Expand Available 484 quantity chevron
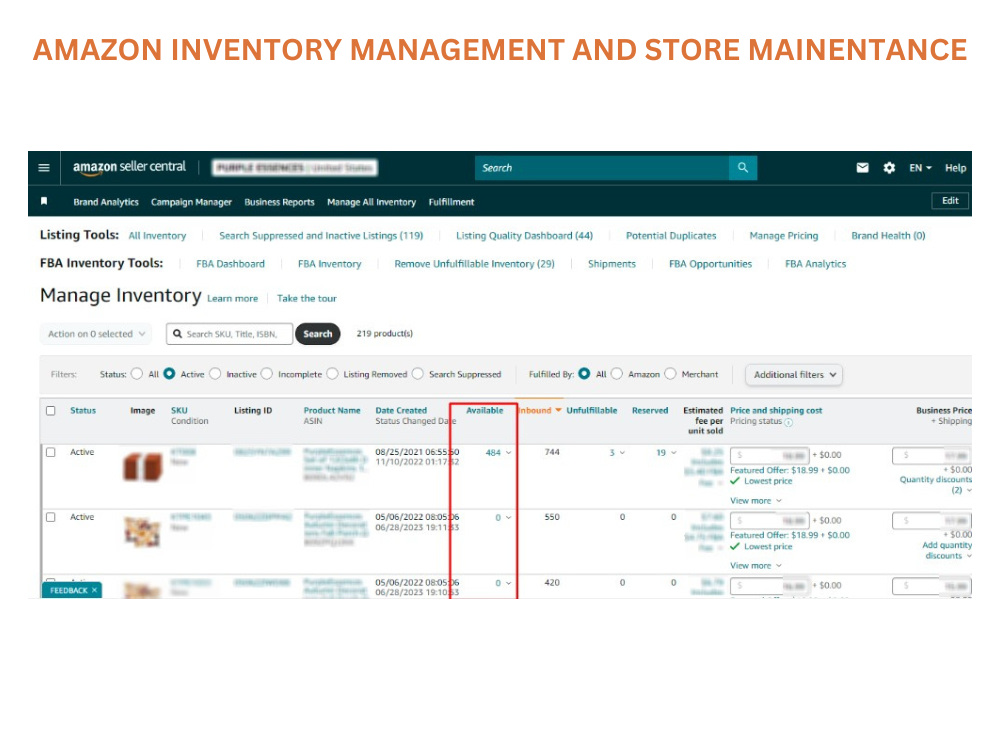 coord(509,453)
